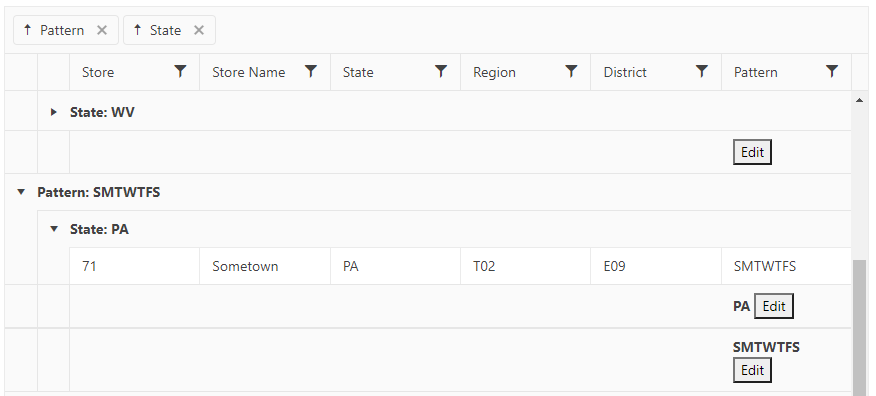Open the Pattern column filter funnel
876x396 pixels.
tap(832, 71)
